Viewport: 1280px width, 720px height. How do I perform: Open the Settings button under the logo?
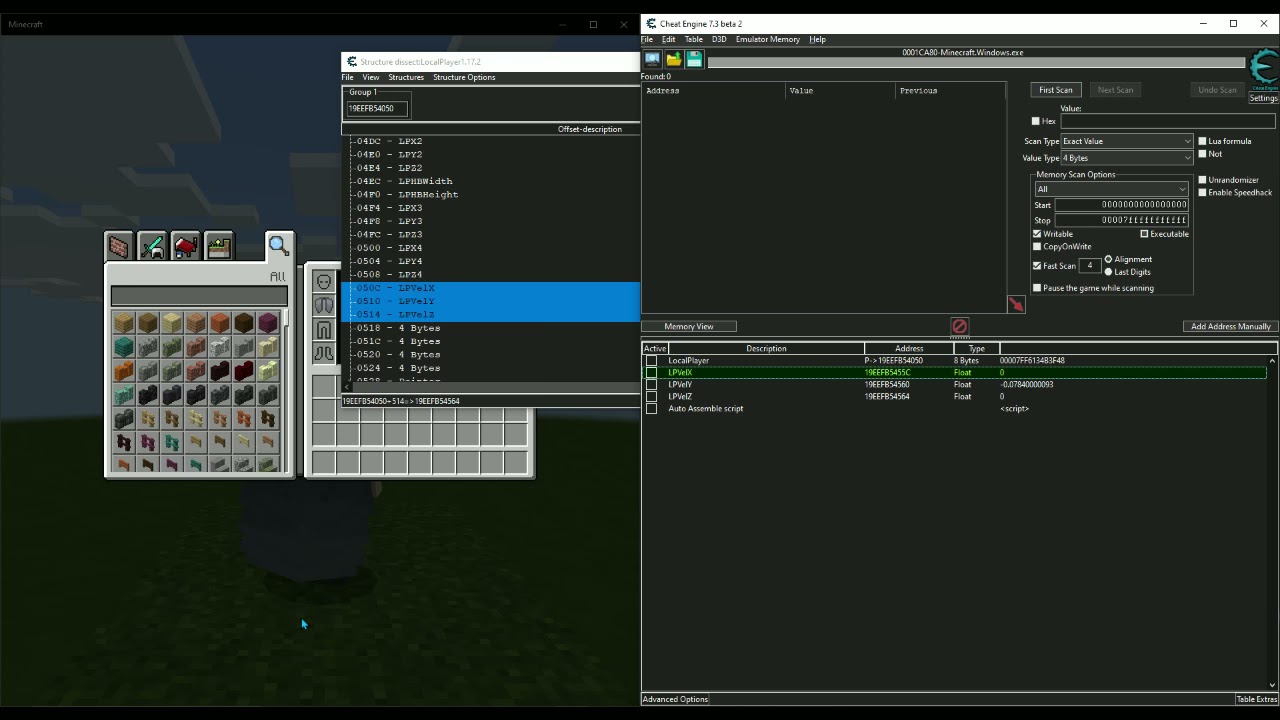(1263, 98)
